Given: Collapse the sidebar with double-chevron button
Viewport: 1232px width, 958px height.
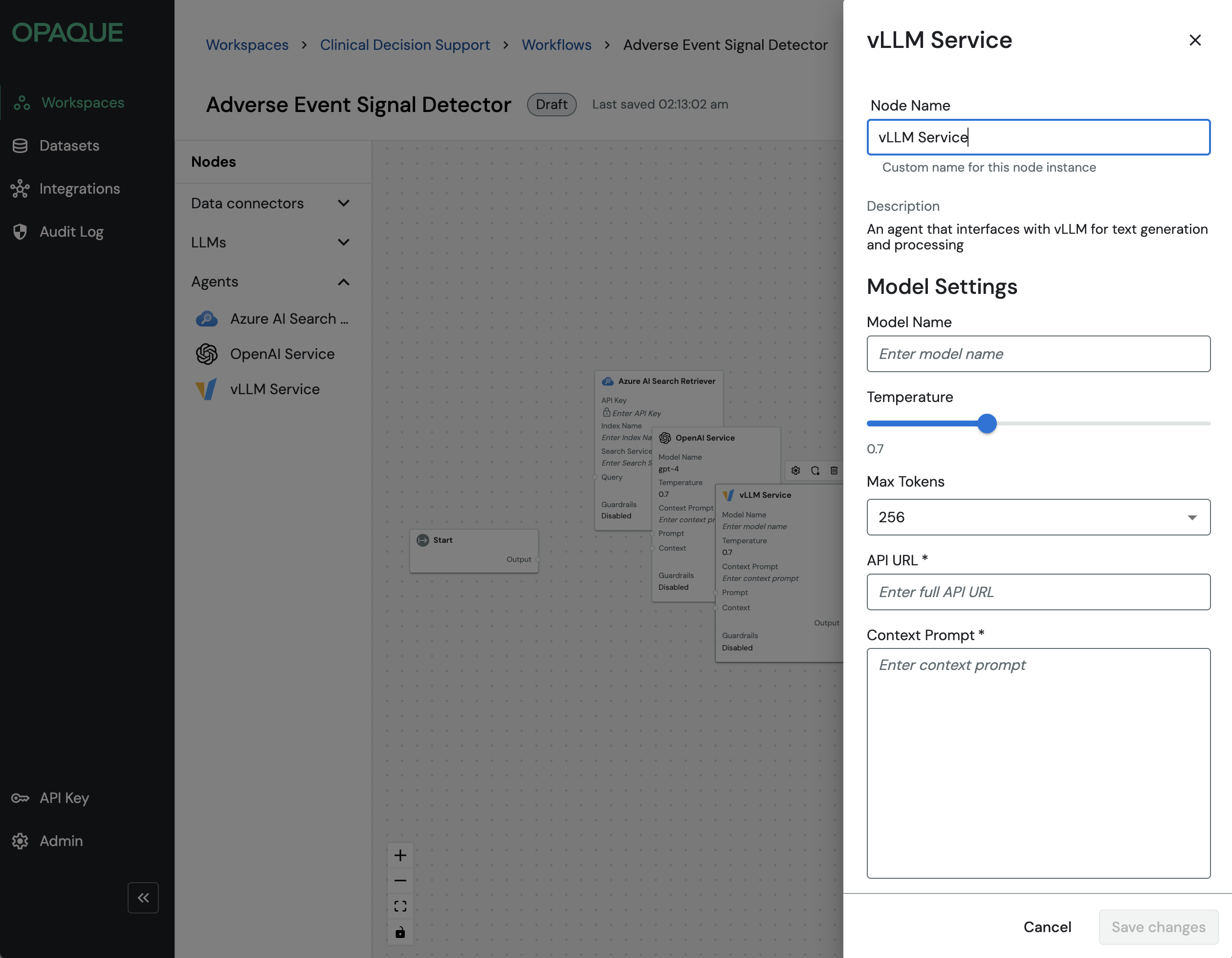Looking at the screenshot, I should pyautogui.click(x=143, y=897).
